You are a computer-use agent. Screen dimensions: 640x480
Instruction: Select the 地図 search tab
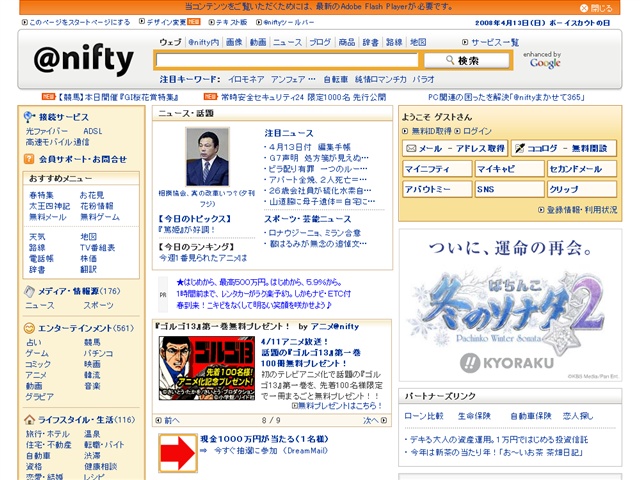click(418, 42)
